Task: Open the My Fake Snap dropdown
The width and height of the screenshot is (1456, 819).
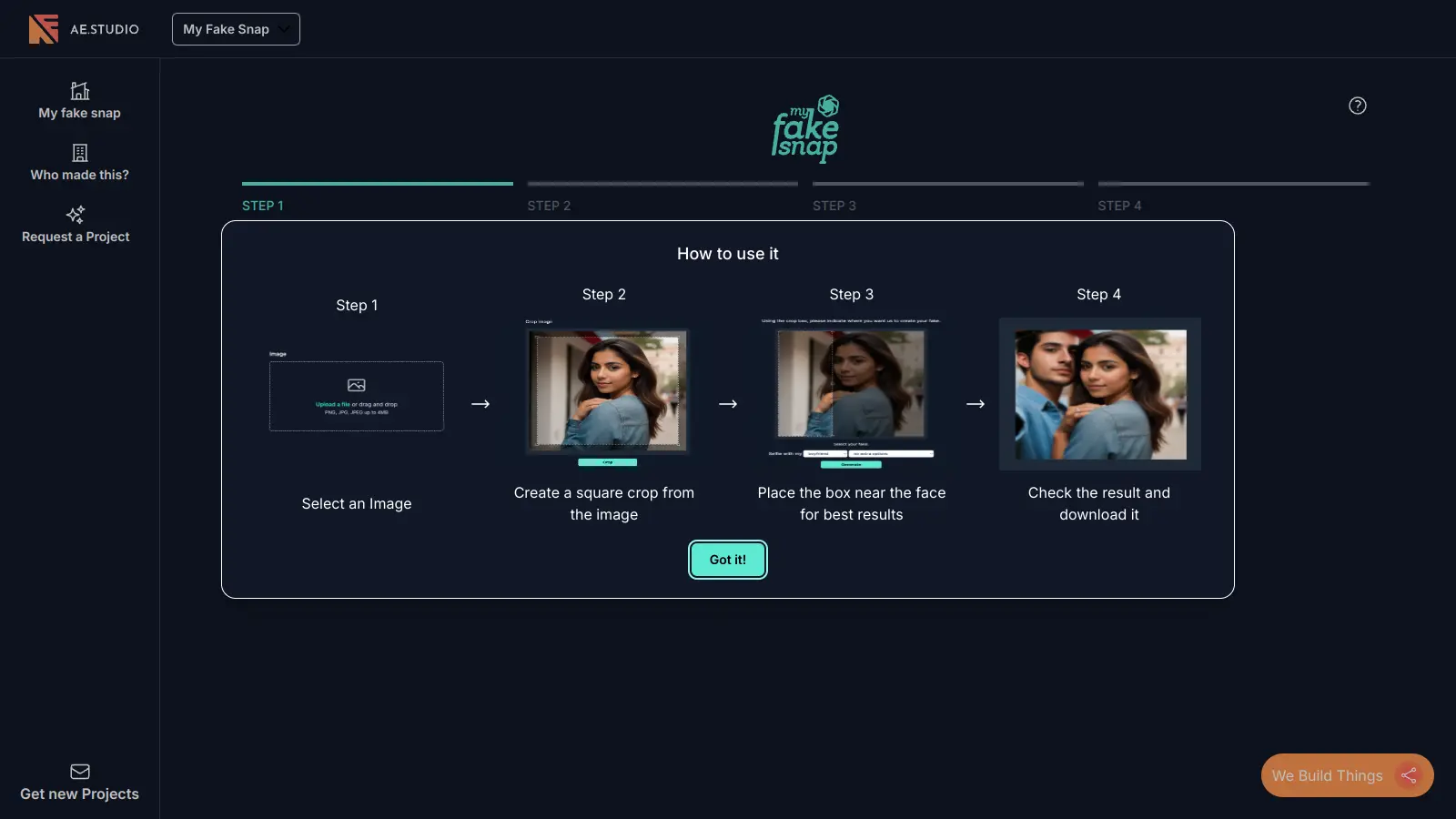Action: coord(236,29)
